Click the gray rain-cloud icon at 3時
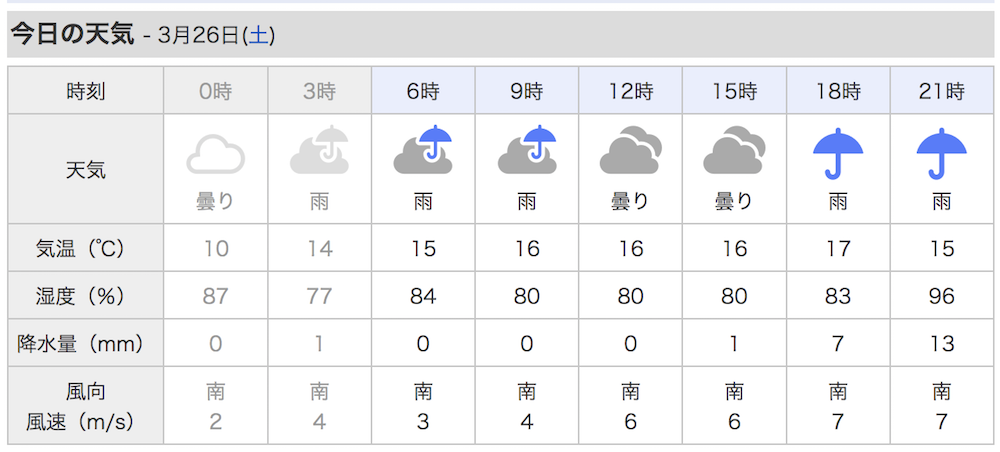1000x452 pixels. click(x=320, y=150)
